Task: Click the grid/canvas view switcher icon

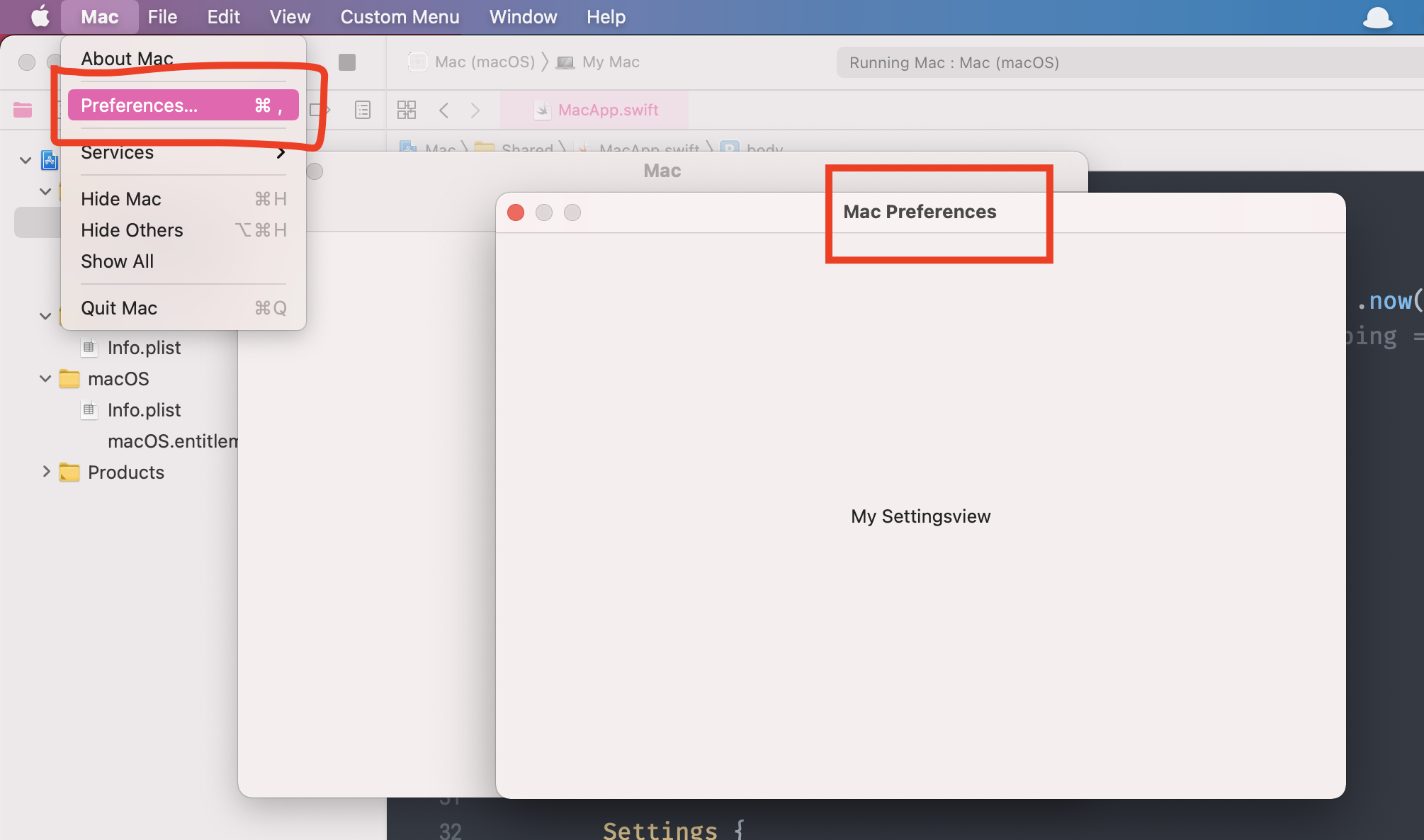Action: pos(407,110)
